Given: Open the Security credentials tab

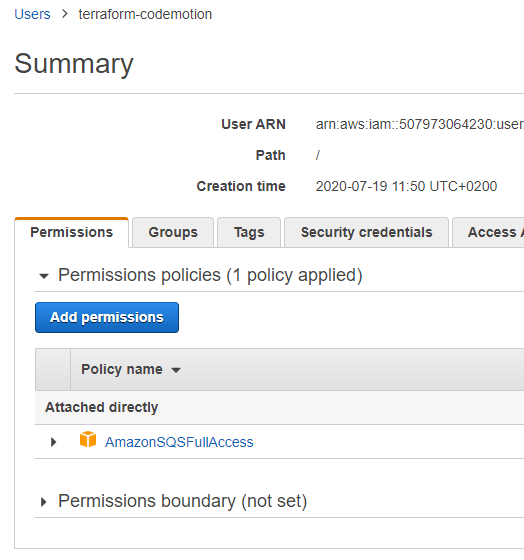Looking at the screenshot, I should tap(366, 232).
